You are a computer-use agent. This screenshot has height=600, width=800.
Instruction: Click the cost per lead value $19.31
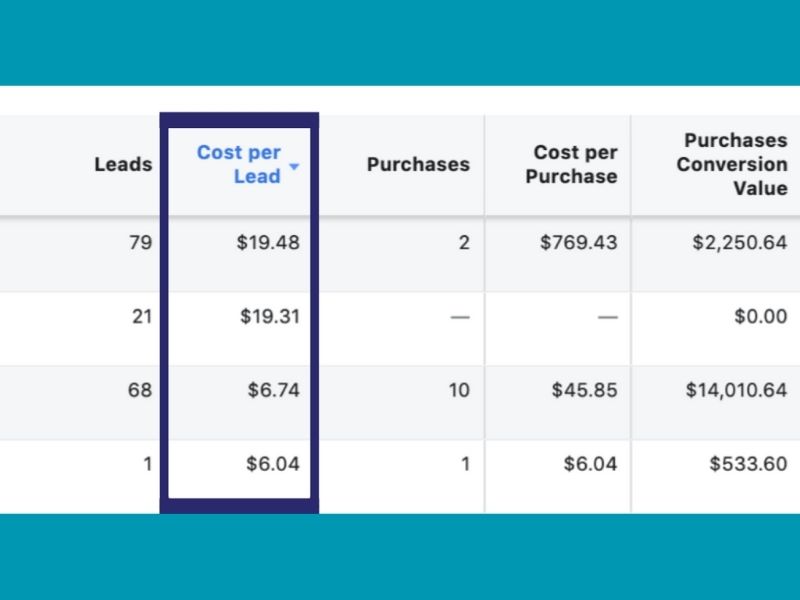[270, 317]
